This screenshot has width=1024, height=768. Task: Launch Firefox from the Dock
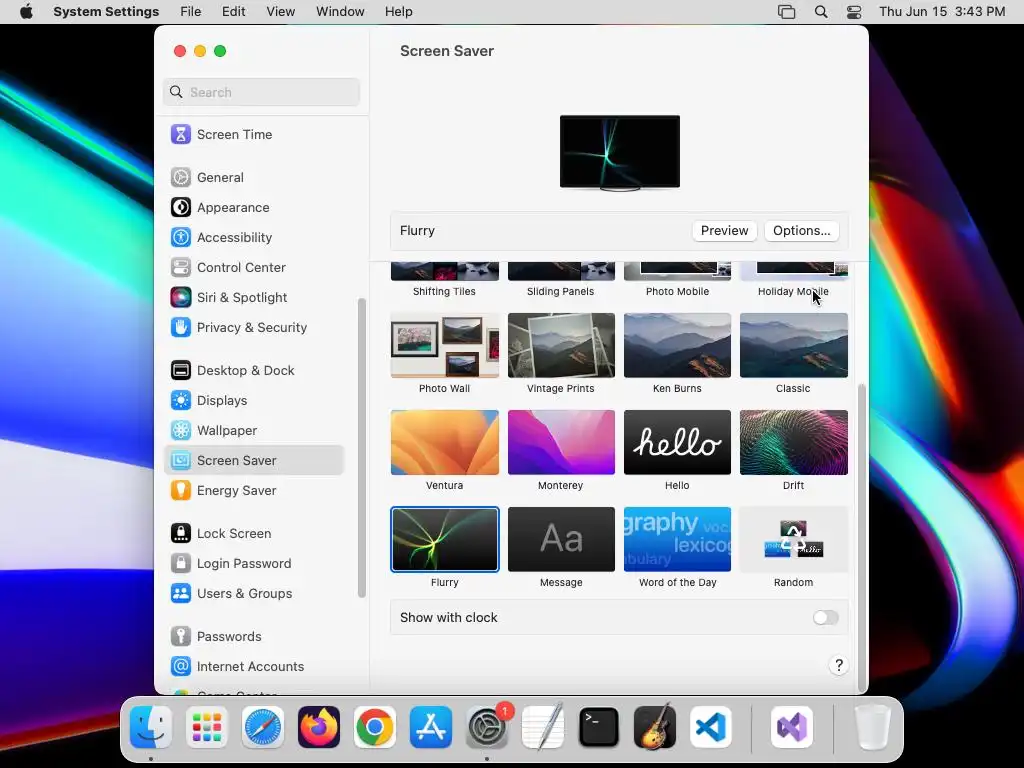(319, 727)
